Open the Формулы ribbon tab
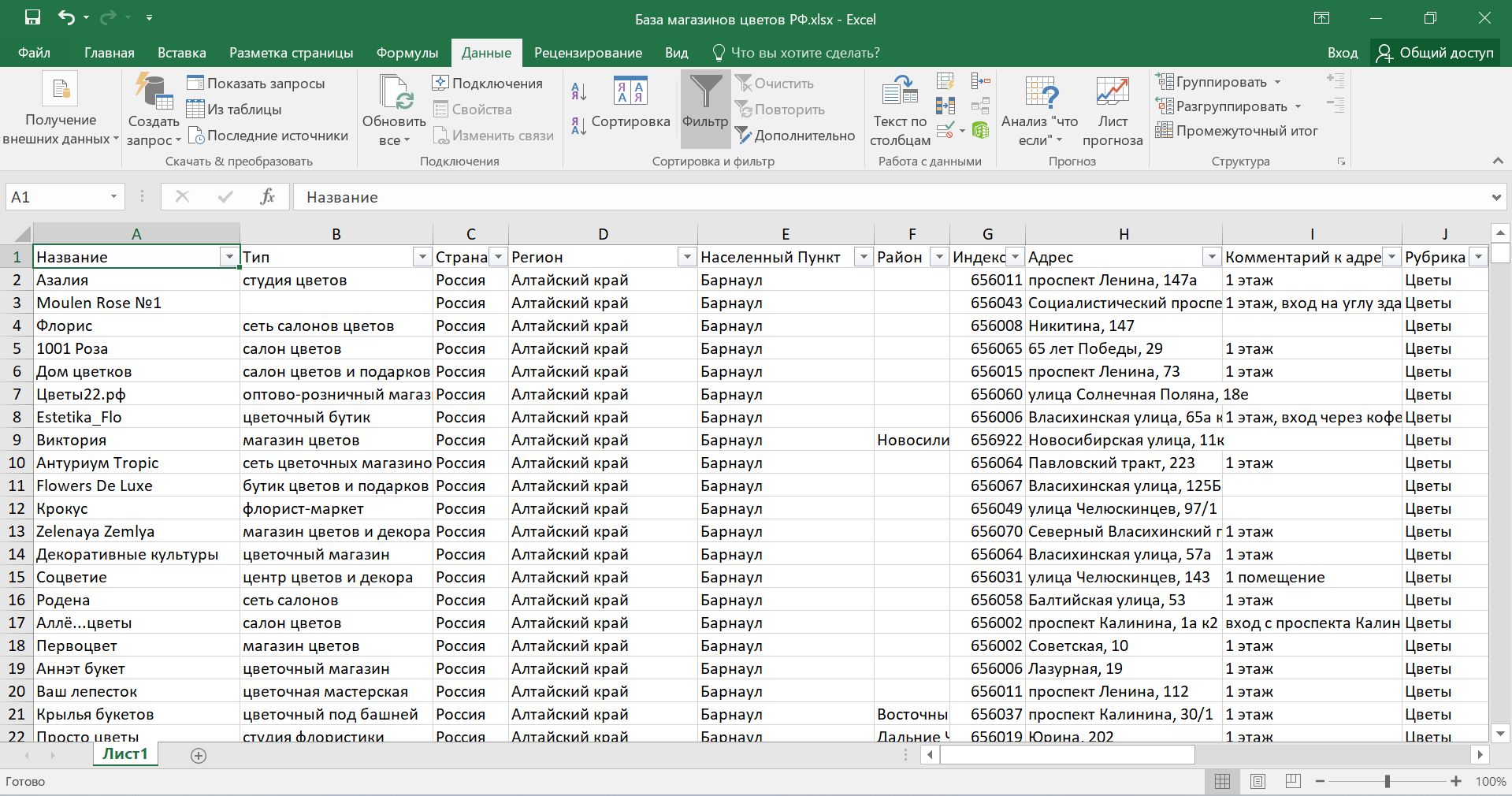 [x=407, y=53]
